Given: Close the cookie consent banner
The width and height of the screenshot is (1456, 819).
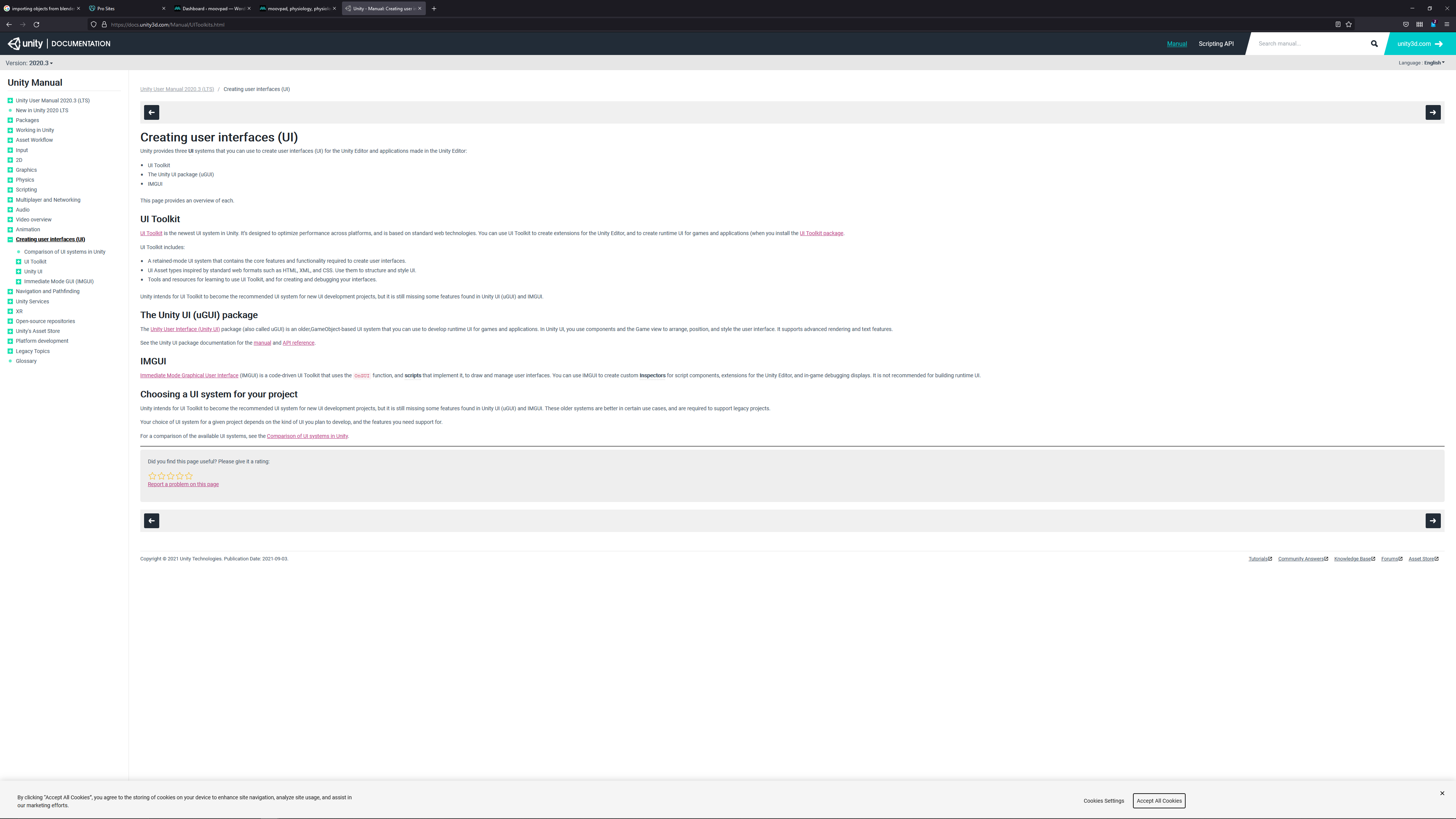Looking at the screenshot, I should pos(1442,793).
